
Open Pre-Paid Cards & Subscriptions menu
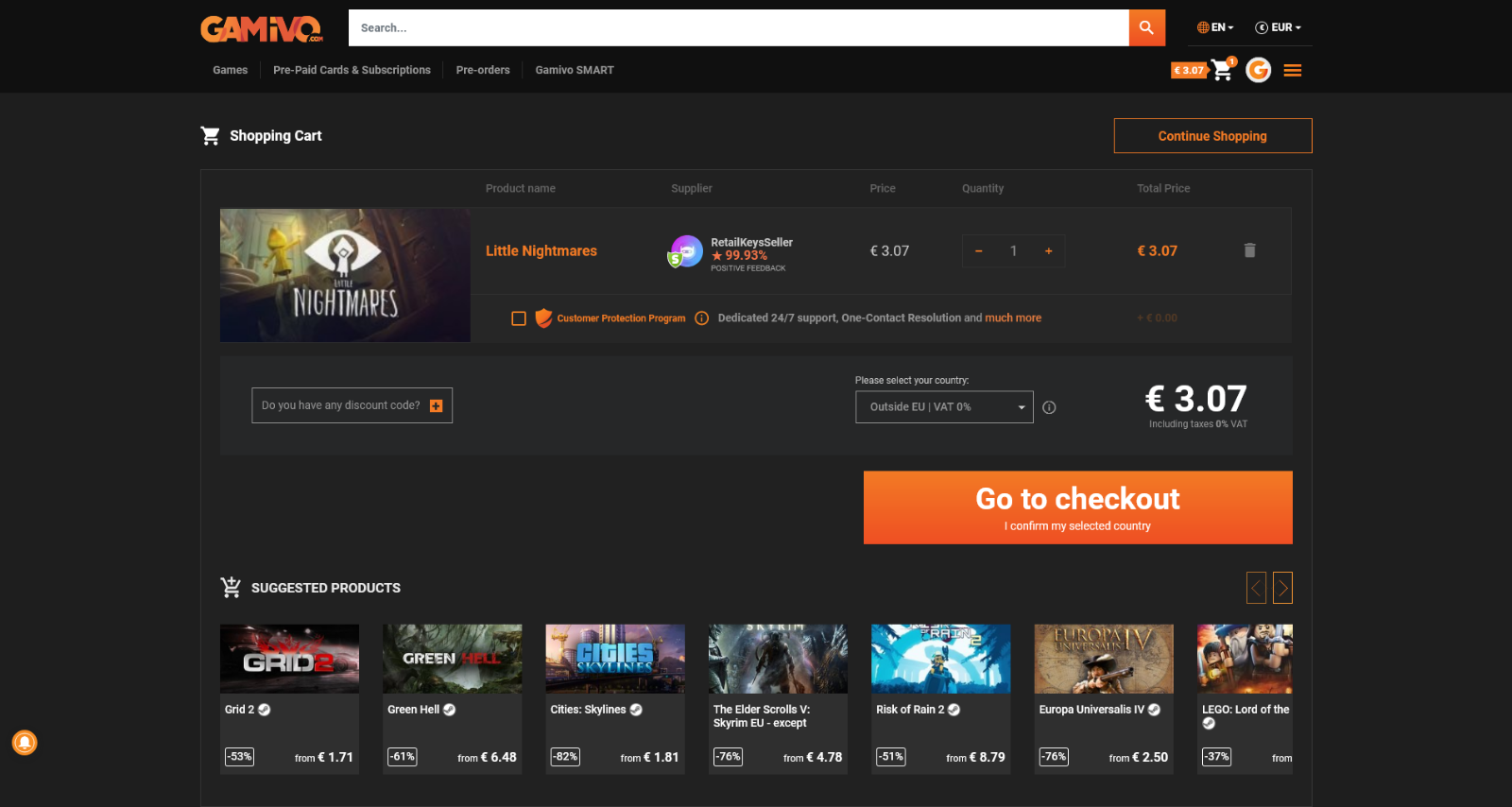[x=352, y=70]
